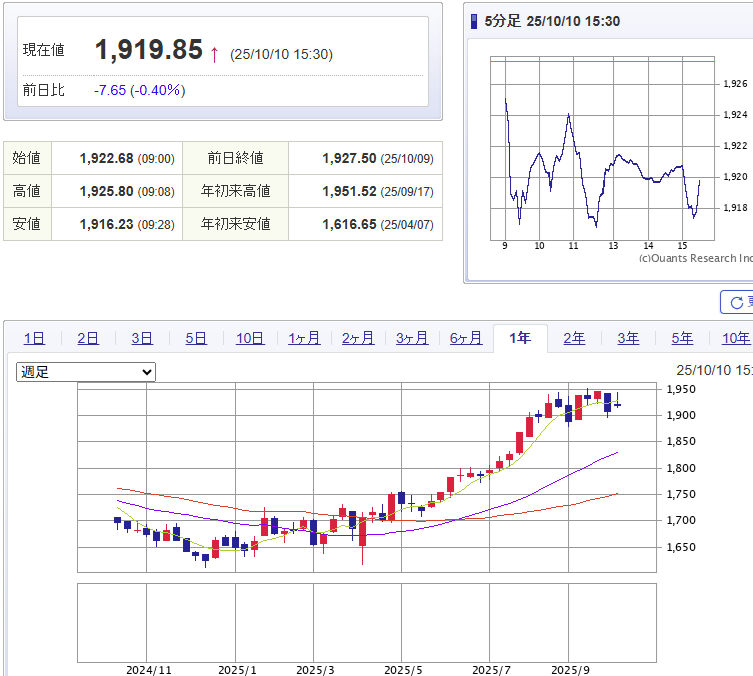Image resolution: width=753 pixels, height=676 pixels.
Task: Click the blue marker beside 5分足 heading
Action: 474,22
